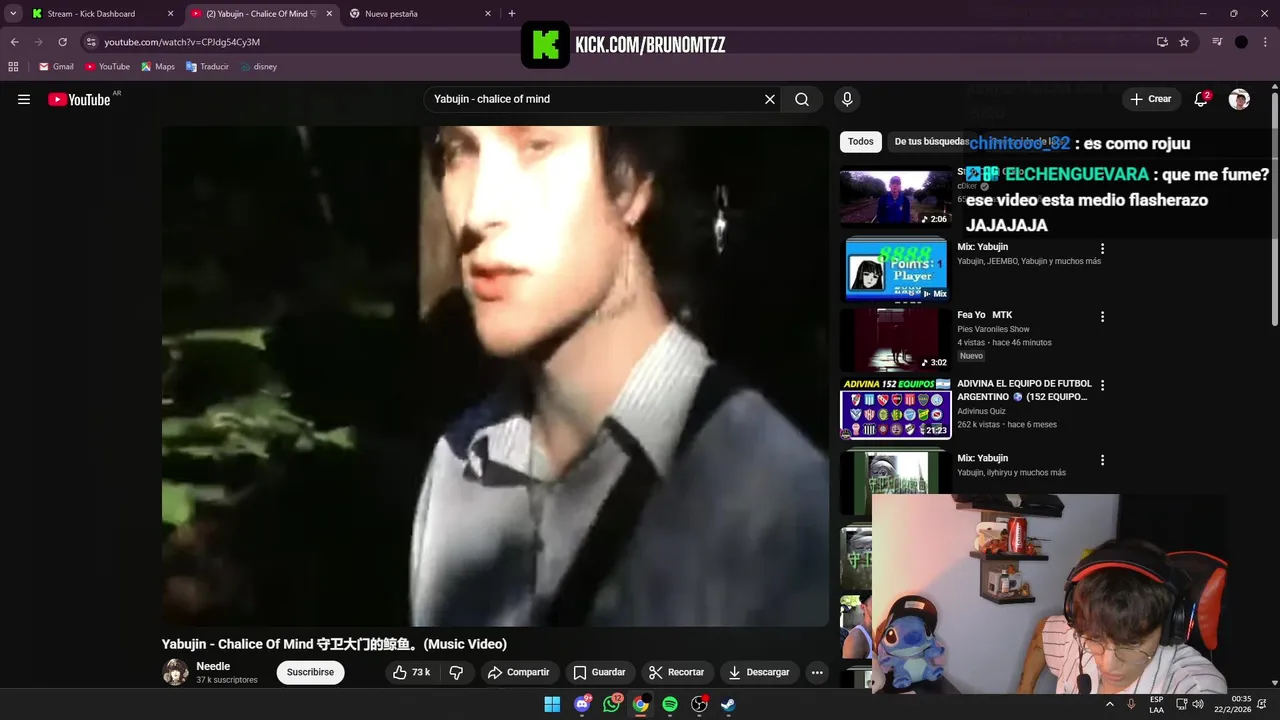Viewport: 1280px width, 720px height.
Task: Open Discord from the taskbar
Action: point(582,704)
